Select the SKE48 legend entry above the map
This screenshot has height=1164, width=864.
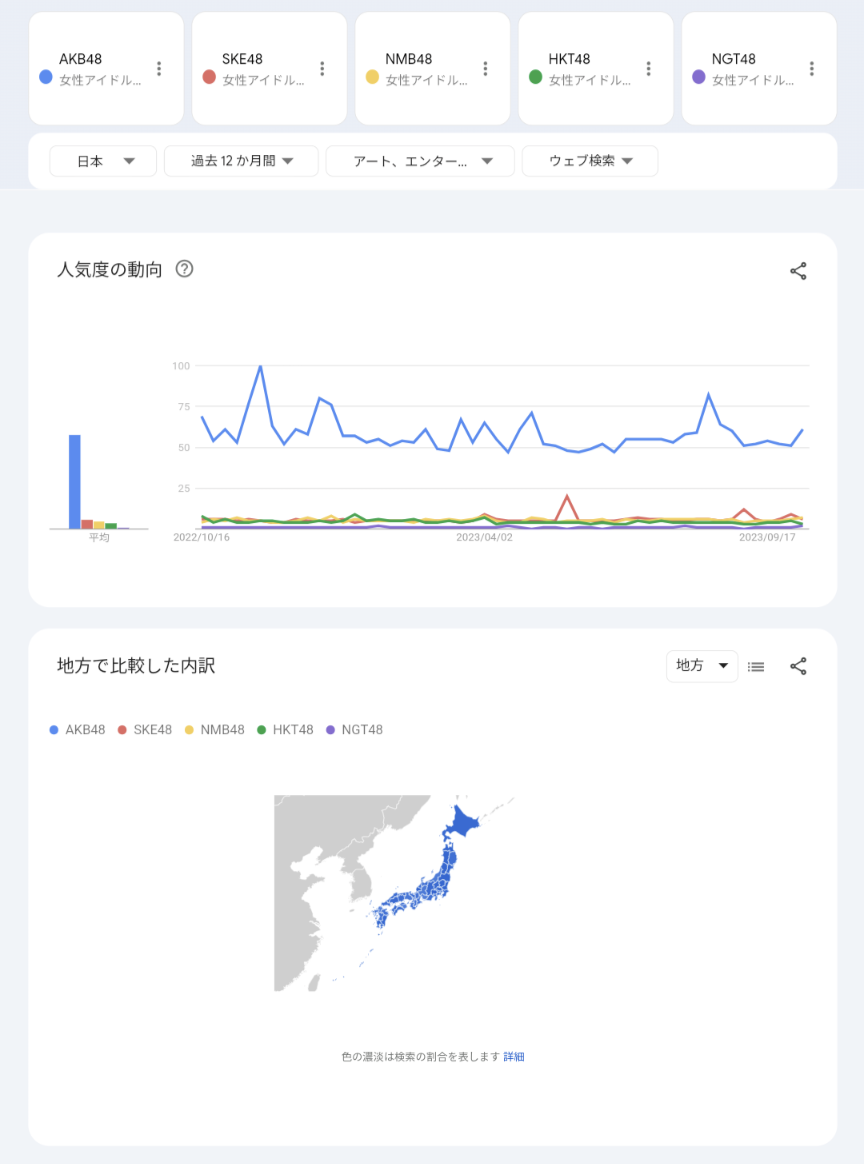[x=145, y=730]
